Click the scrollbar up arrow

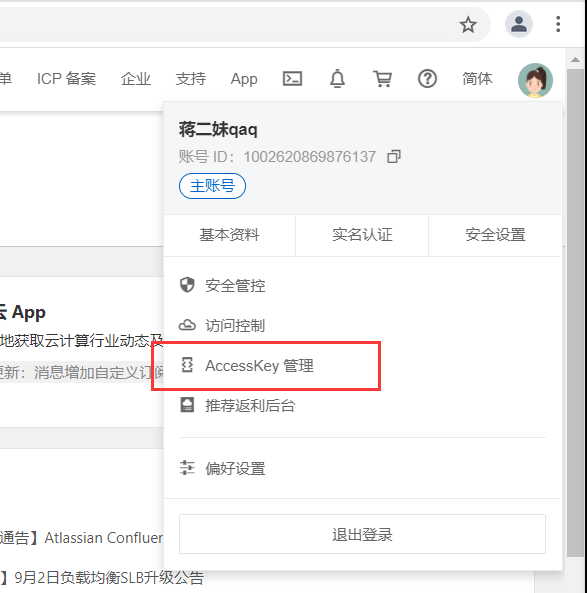[x=575, y=59]
